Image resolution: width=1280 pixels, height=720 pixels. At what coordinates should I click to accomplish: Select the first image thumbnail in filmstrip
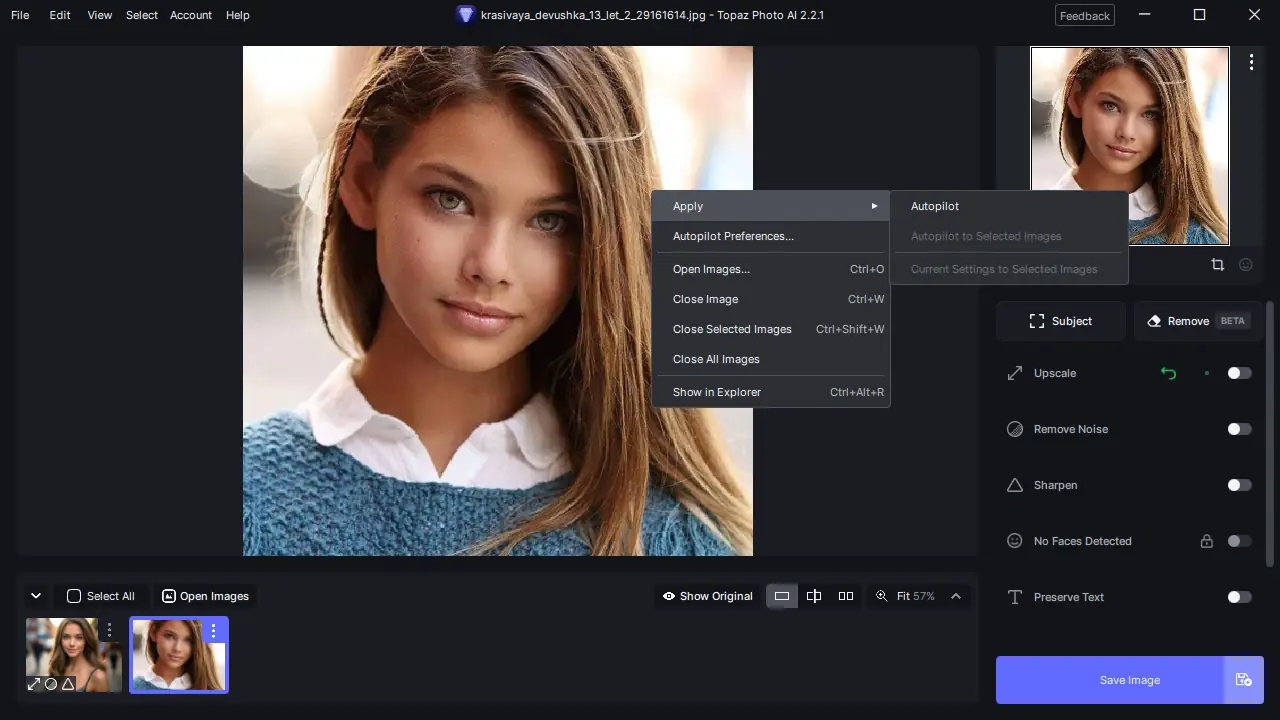point(74,655)
